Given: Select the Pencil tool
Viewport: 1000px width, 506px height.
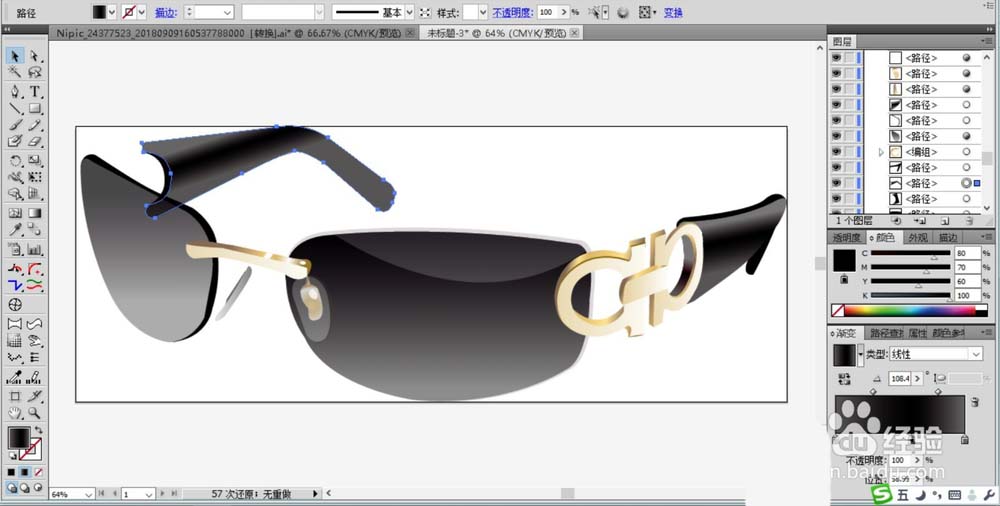Looking at the screenshot, I should tap(34, 125).
